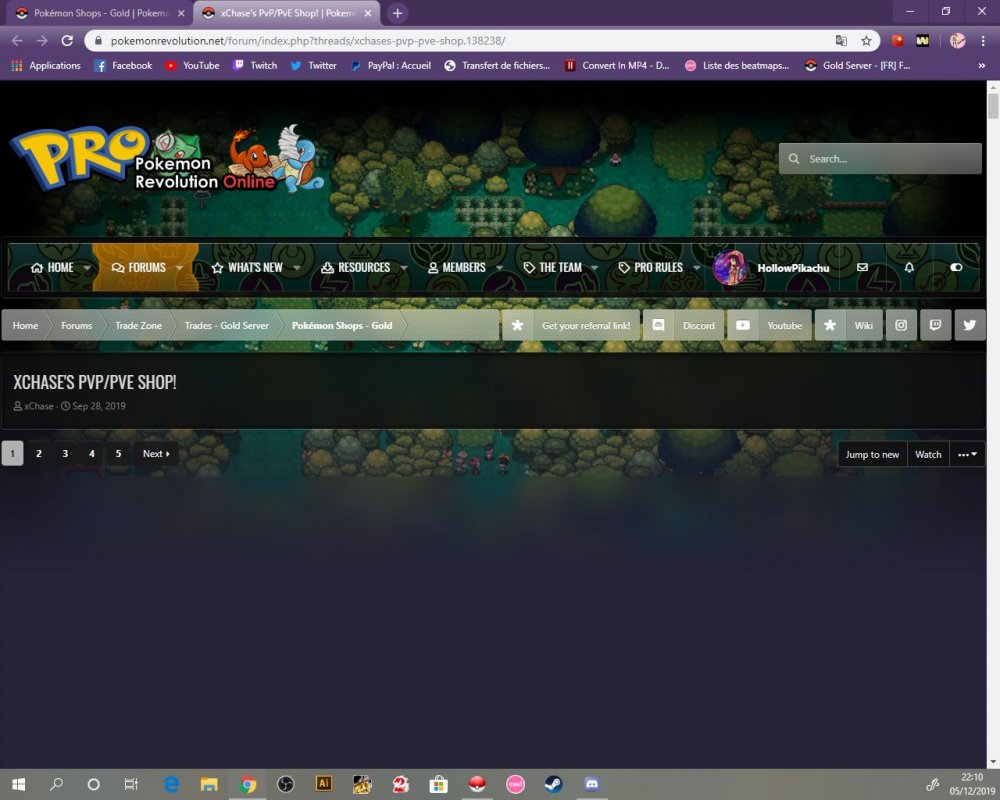Open Adobe Illustrator from taskbar
This screenshot has width=1000, height=800.
coord(323,784)
